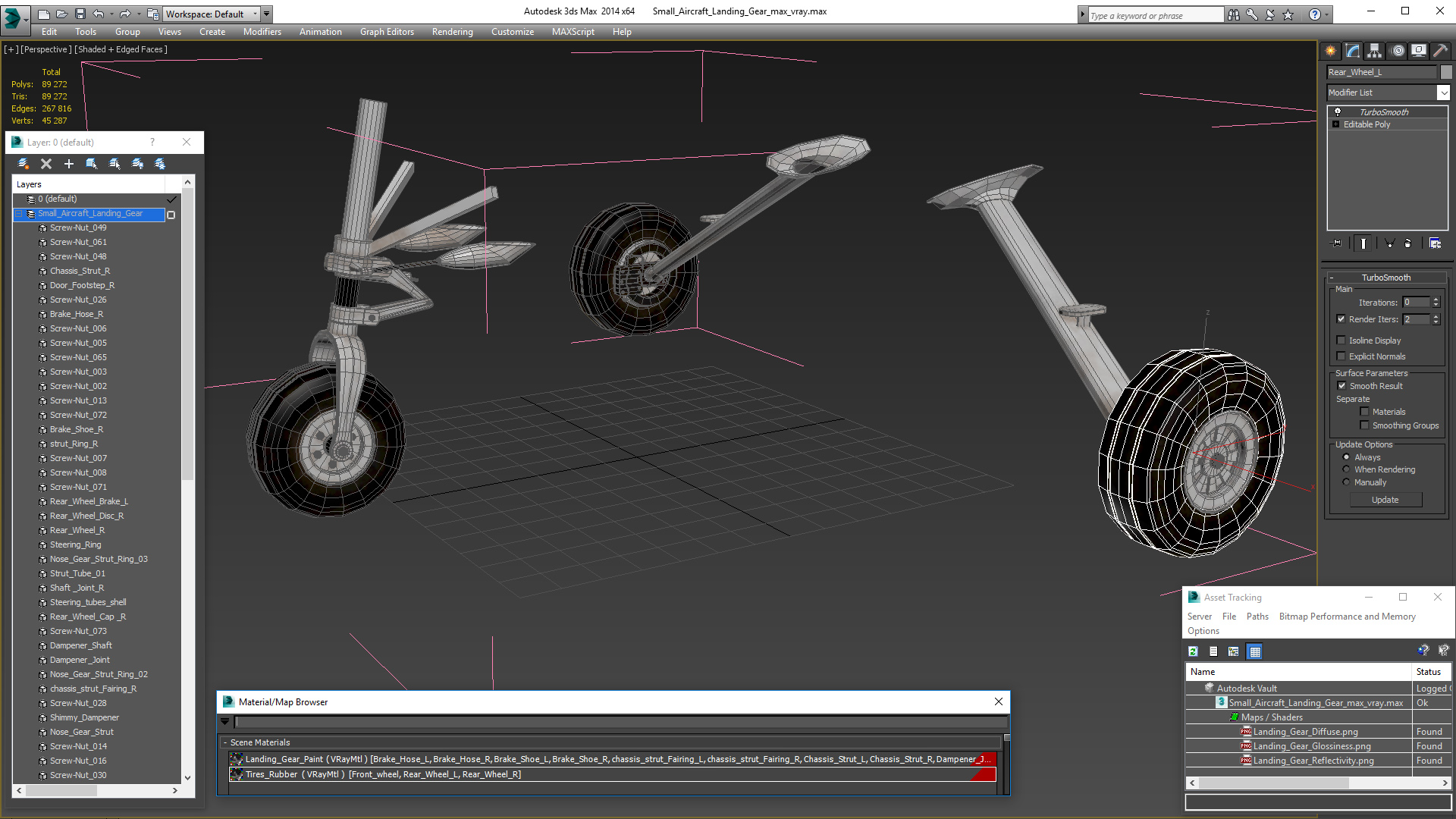Click Delete layer X icon
The height and width of the screenshot is (819, 1456).
pyautogui.click(x=46, y=164)
